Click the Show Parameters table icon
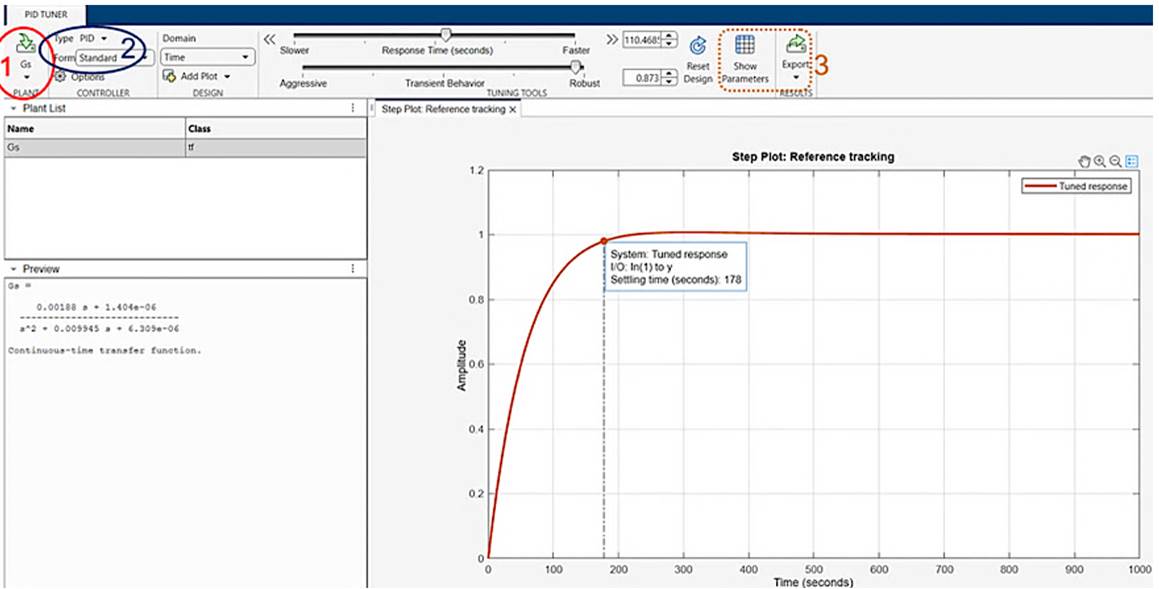1159x589 pixels. click(745, 46)
